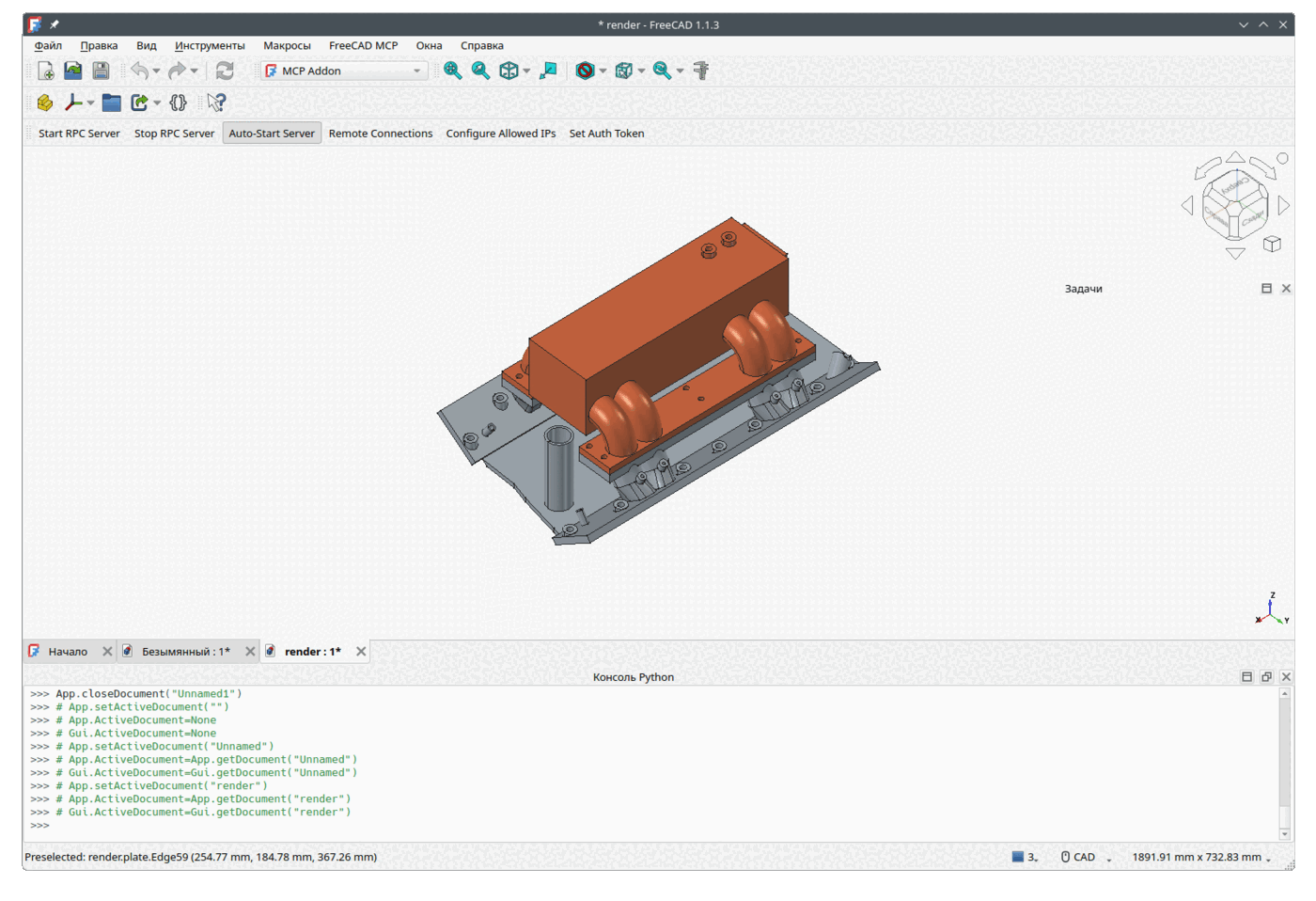Image resolution: width=1316 pixels, height=901 pixels.
Task: Toggle the Auto-Start Server option
Action: (x=272, y=134)
